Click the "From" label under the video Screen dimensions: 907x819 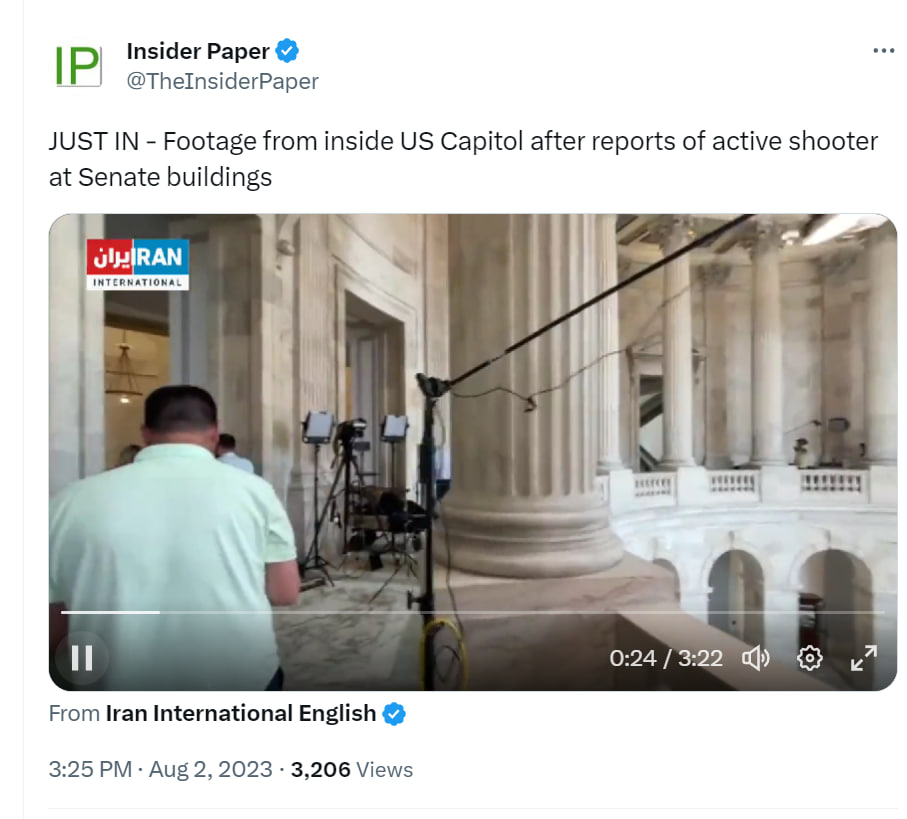[x=75, y=714]
